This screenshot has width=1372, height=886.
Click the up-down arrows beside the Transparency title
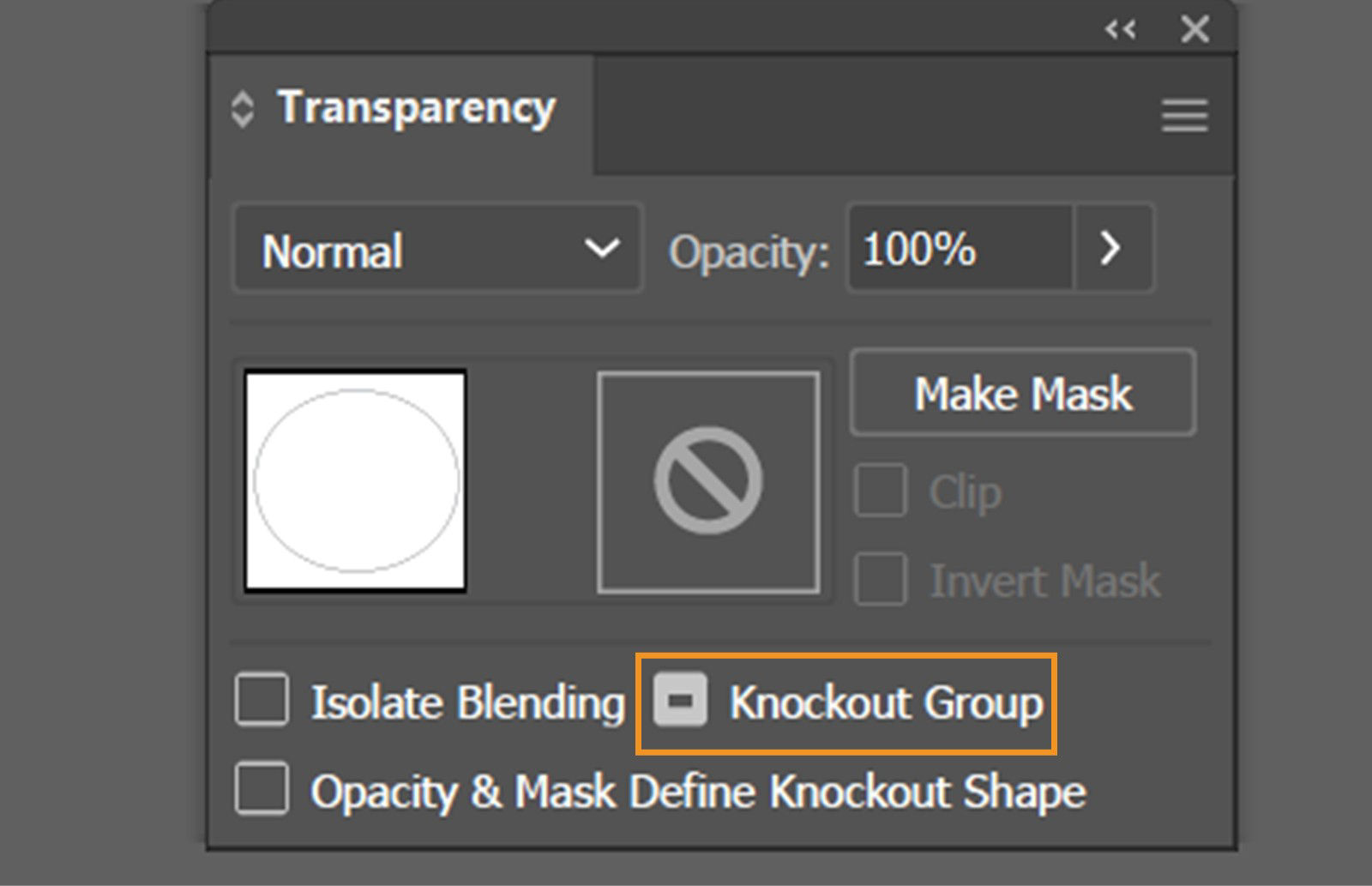tap(243, 108)
